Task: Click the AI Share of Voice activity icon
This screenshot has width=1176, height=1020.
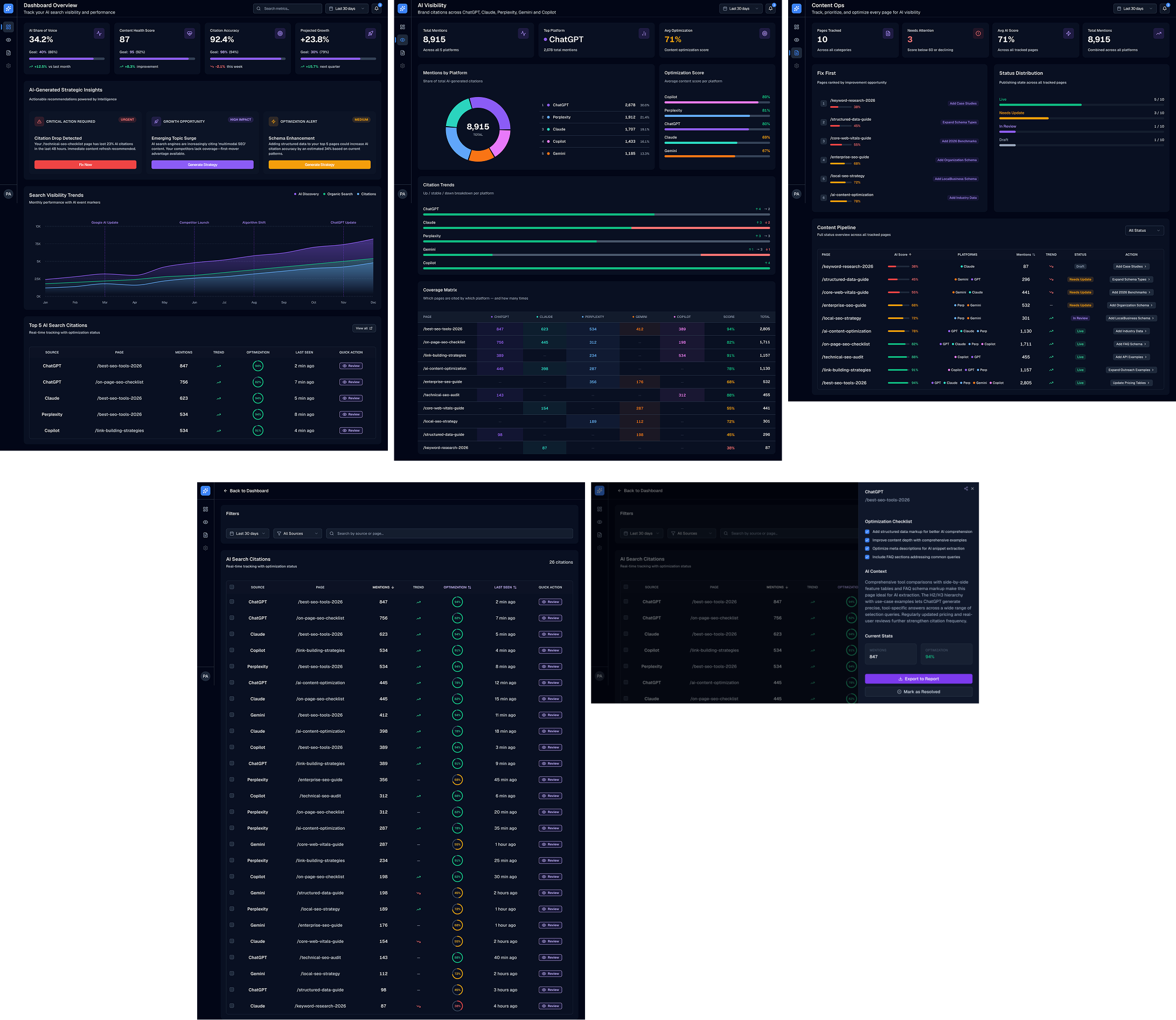Action: (x=100, y=33)
